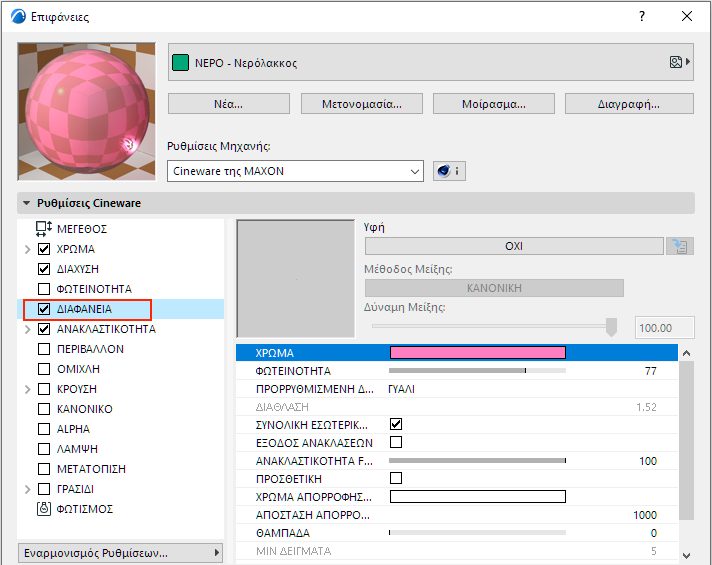Click the ΟΧΙ texture button
Image resolution: width=712 pixels, height=565 pixels.
coord(514,246)
